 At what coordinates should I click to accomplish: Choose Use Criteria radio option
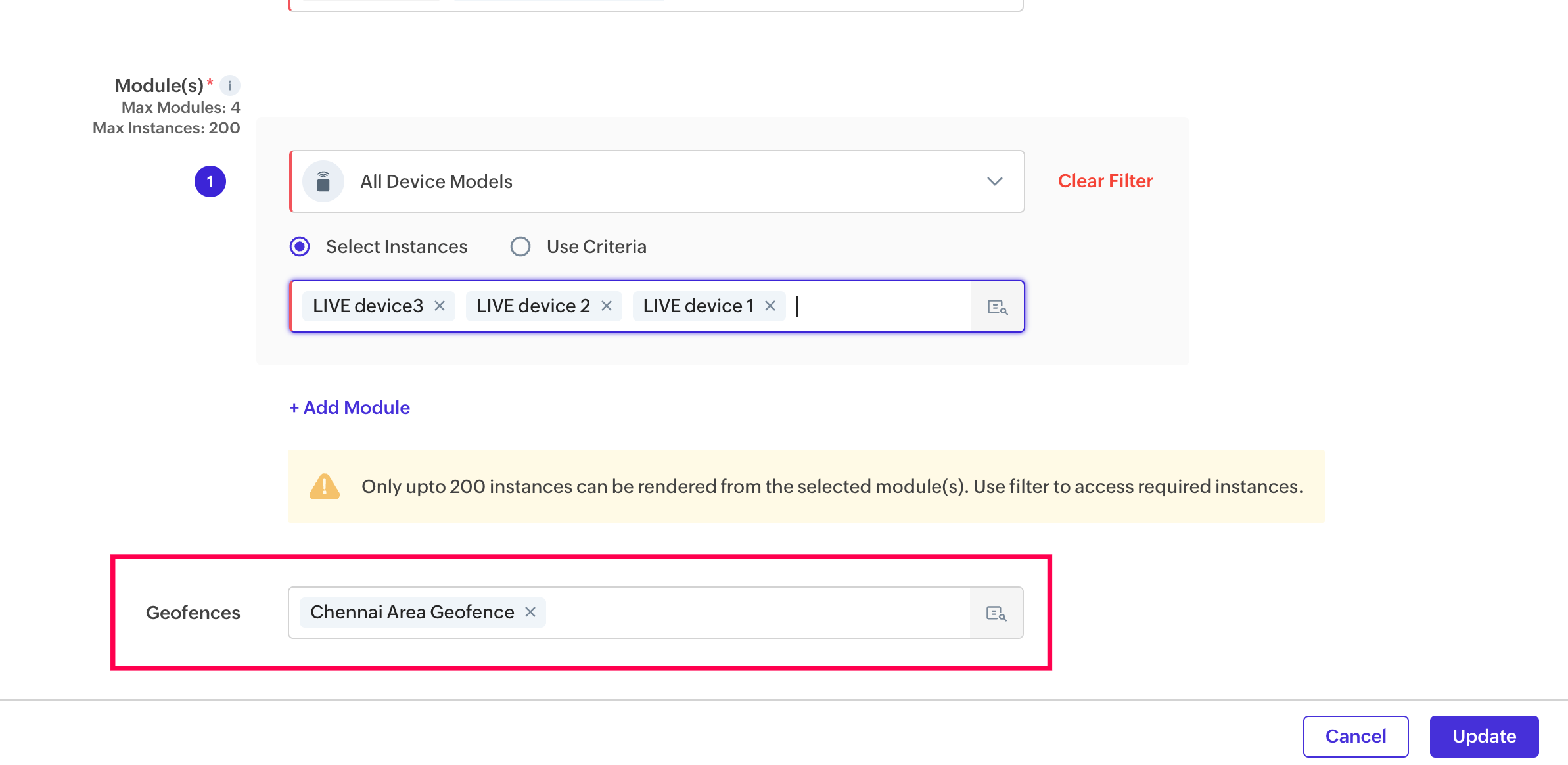(520, 247)
